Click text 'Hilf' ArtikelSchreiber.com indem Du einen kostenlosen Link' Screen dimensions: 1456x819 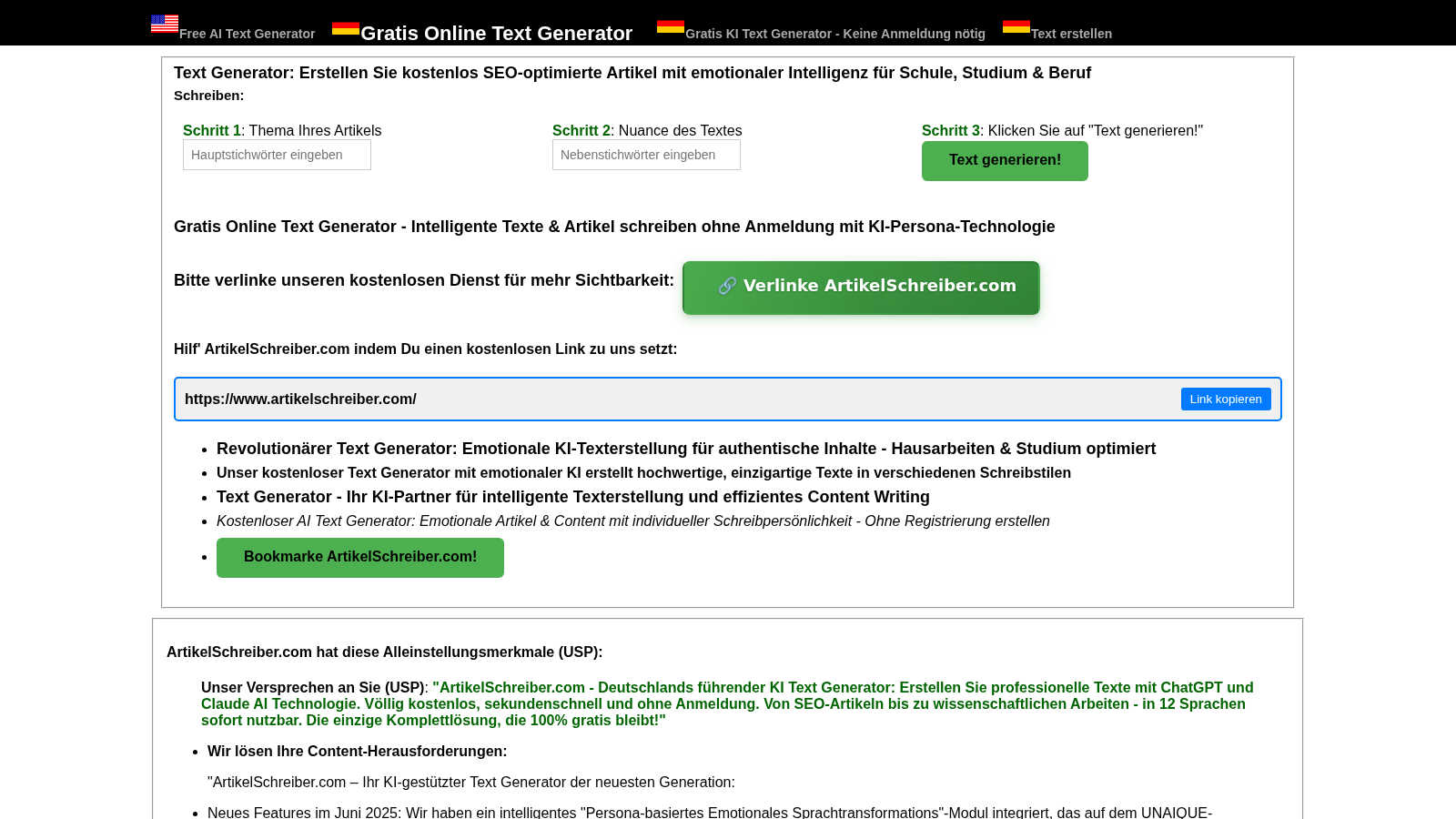click(426, 349)
